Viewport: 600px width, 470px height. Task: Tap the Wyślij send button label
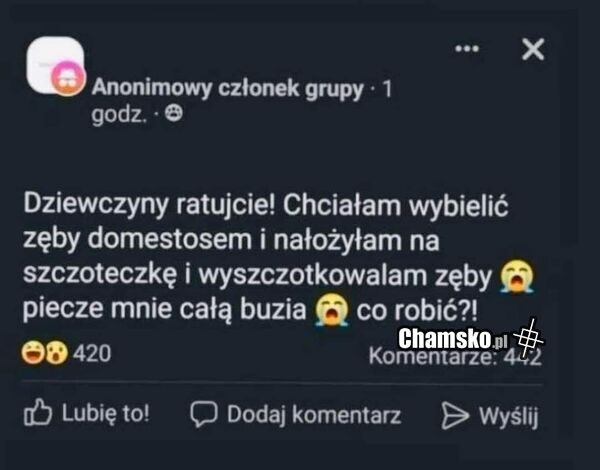(509, 416)
